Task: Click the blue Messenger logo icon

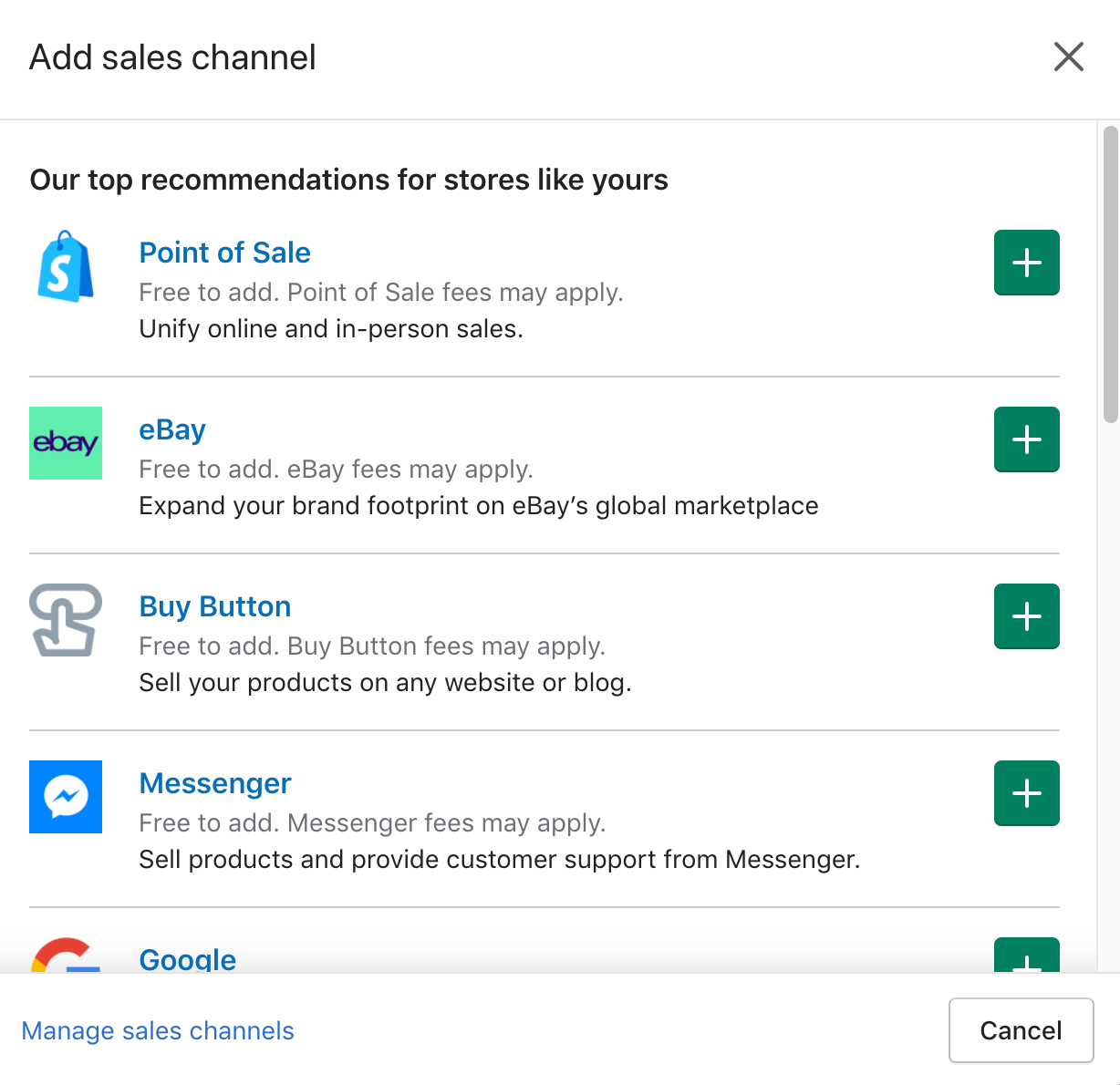Action: pos(66,797)
